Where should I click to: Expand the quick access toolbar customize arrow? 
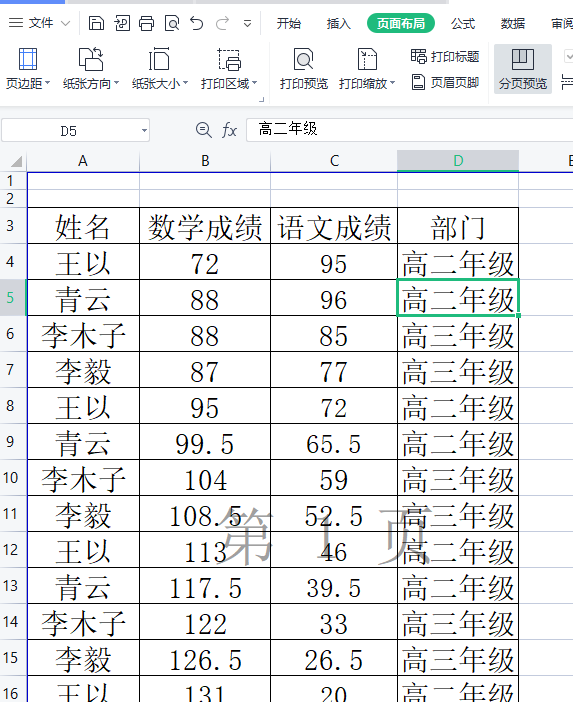click(247, 23)
